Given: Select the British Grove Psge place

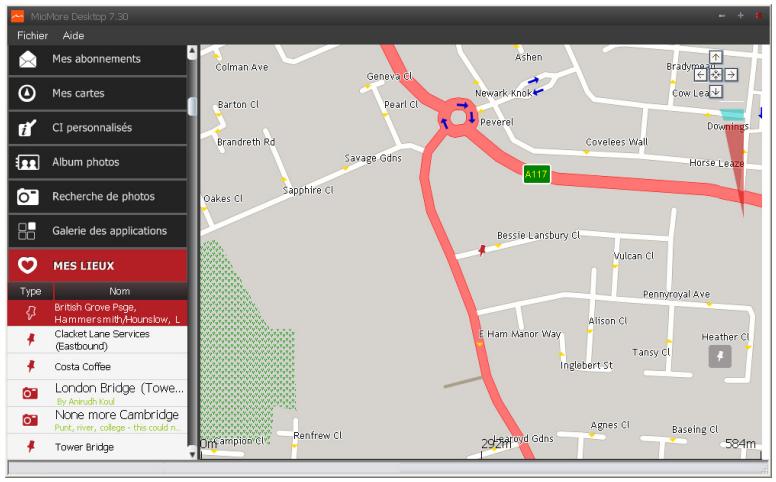Looking at the screenshot, I should [97, 313].
